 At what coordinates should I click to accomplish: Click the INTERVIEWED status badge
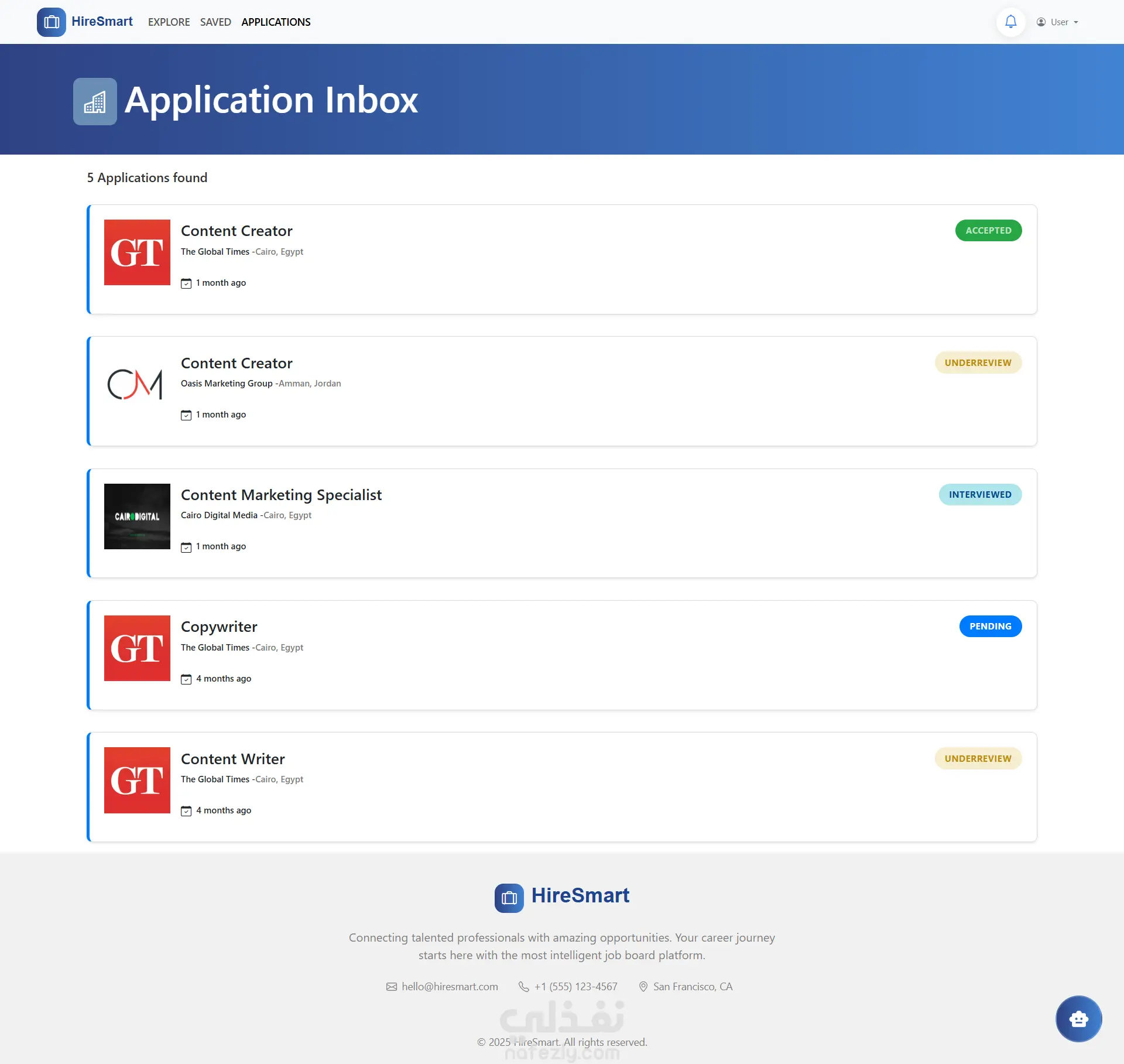point(980,494)
